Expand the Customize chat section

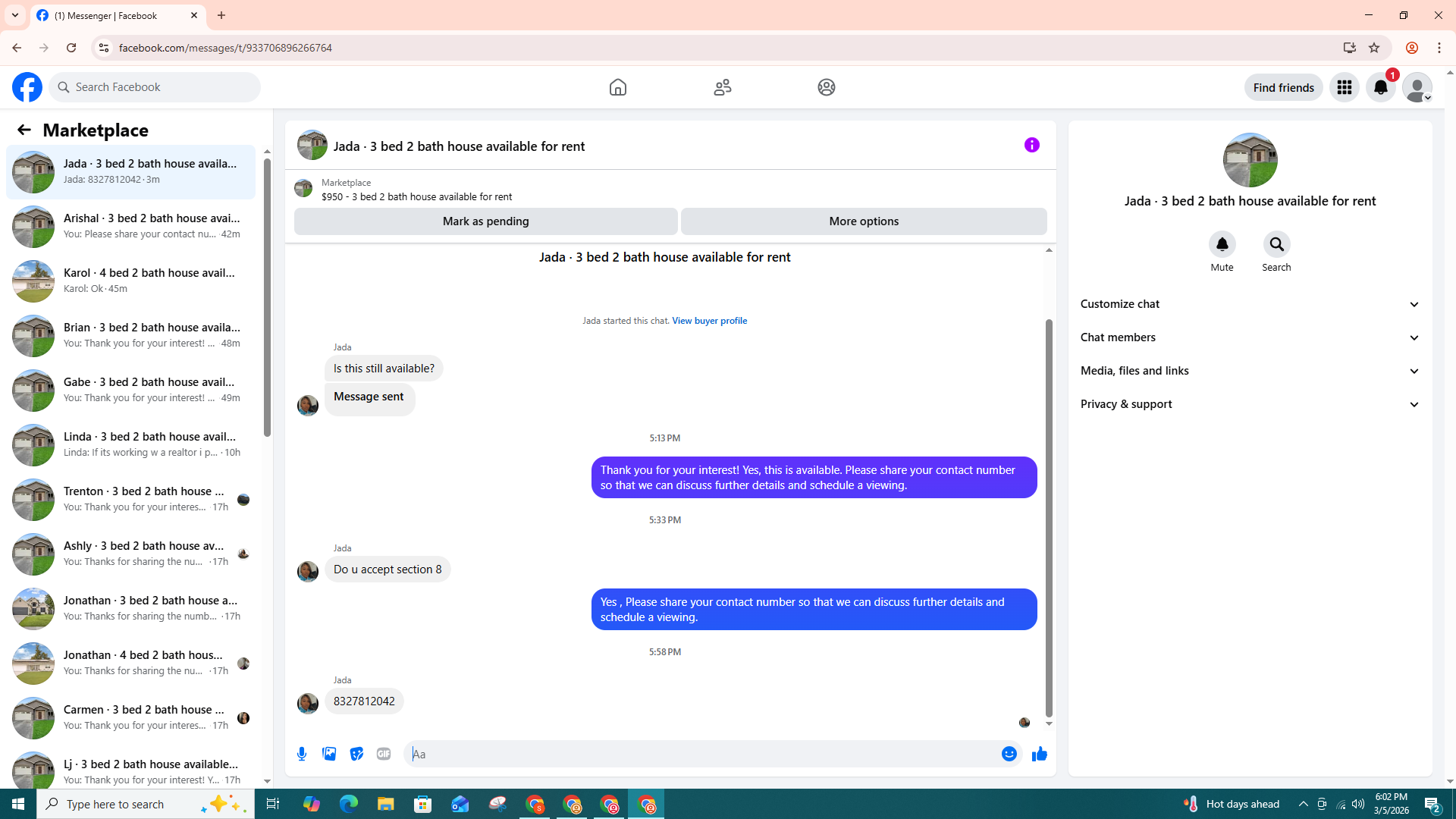pos(1250,304)
